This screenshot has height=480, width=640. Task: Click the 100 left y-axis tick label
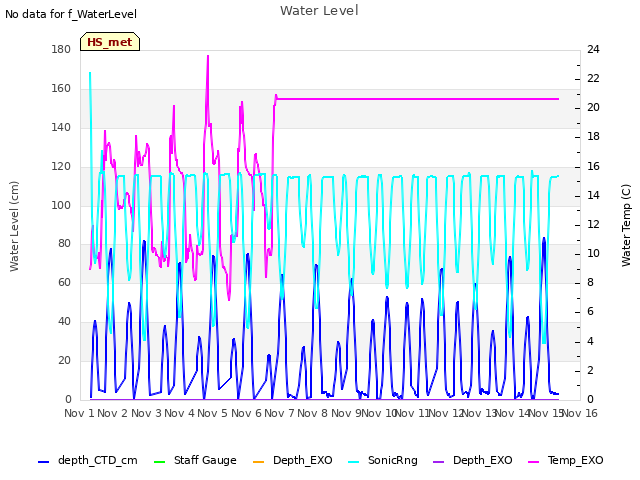point(61,205)
